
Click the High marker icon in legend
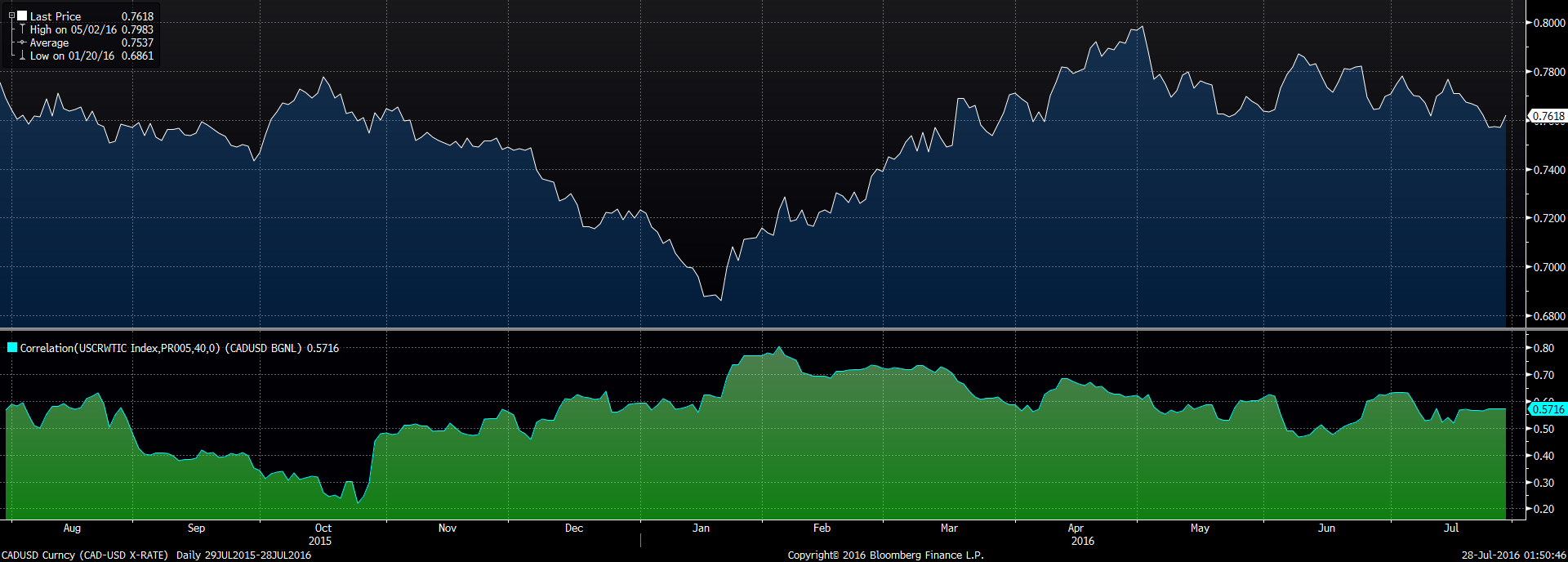click(x=22, y=29)
